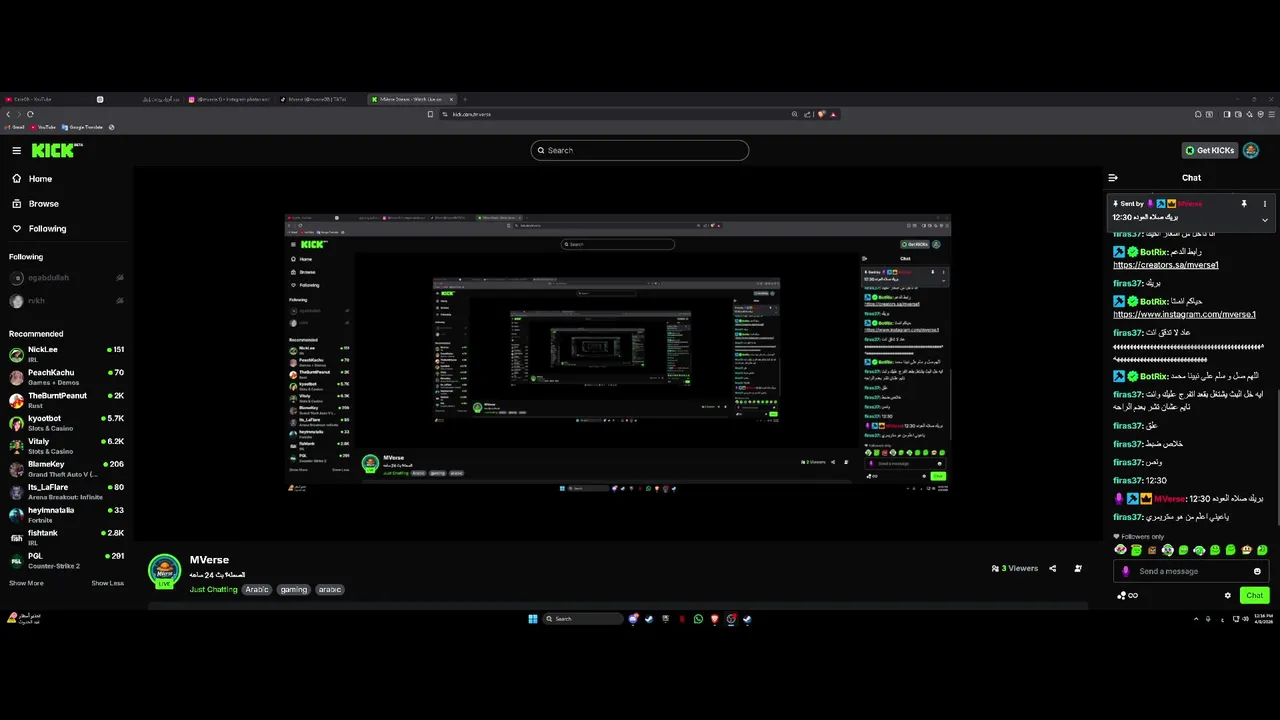Open recommended channel PeachKachu
Screen dimensions: 1280x720
[66, 377]
